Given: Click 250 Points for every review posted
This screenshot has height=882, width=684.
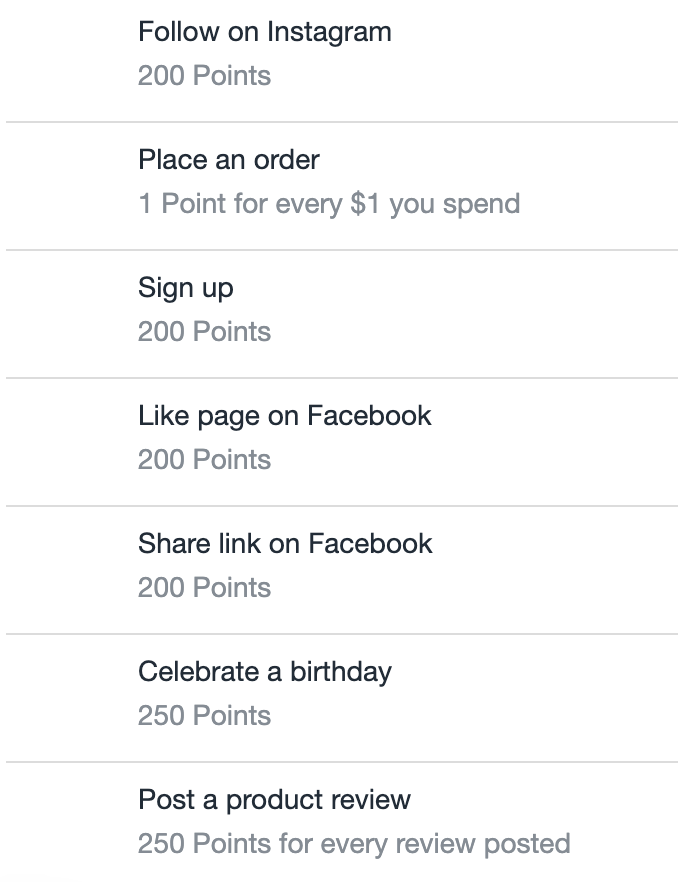Looking at the screenshot, I should click(x=354, y=844).
